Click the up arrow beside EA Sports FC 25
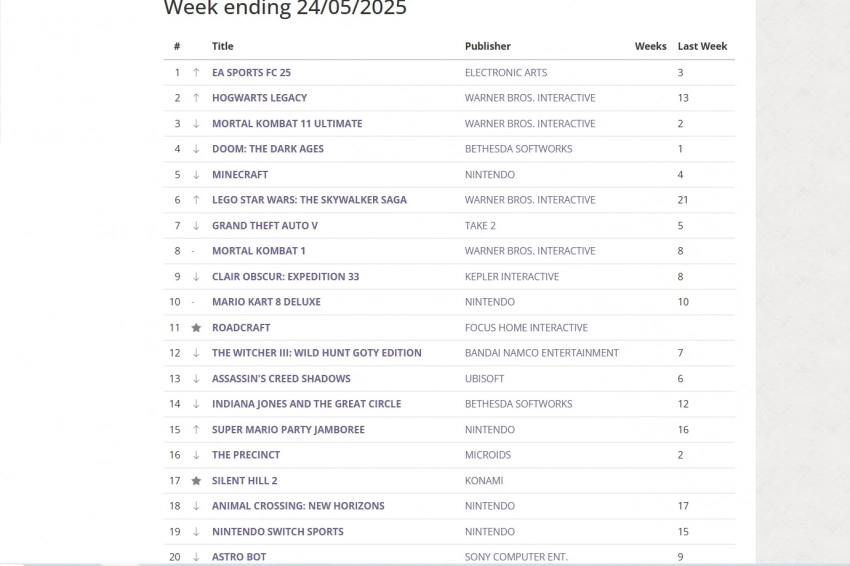The width and height of the screenshot is (850, 566). 196,72
